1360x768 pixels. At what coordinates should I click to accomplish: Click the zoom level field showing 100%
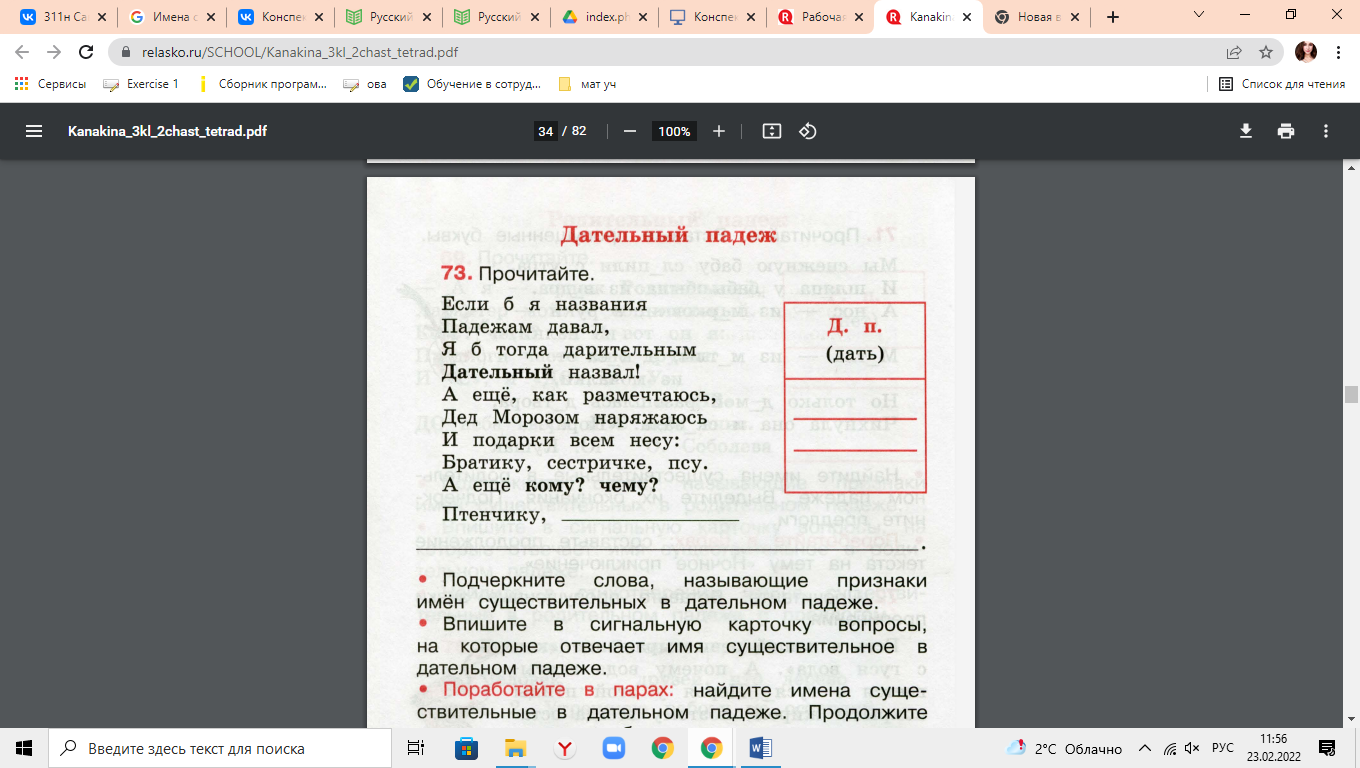click(675, 131)
